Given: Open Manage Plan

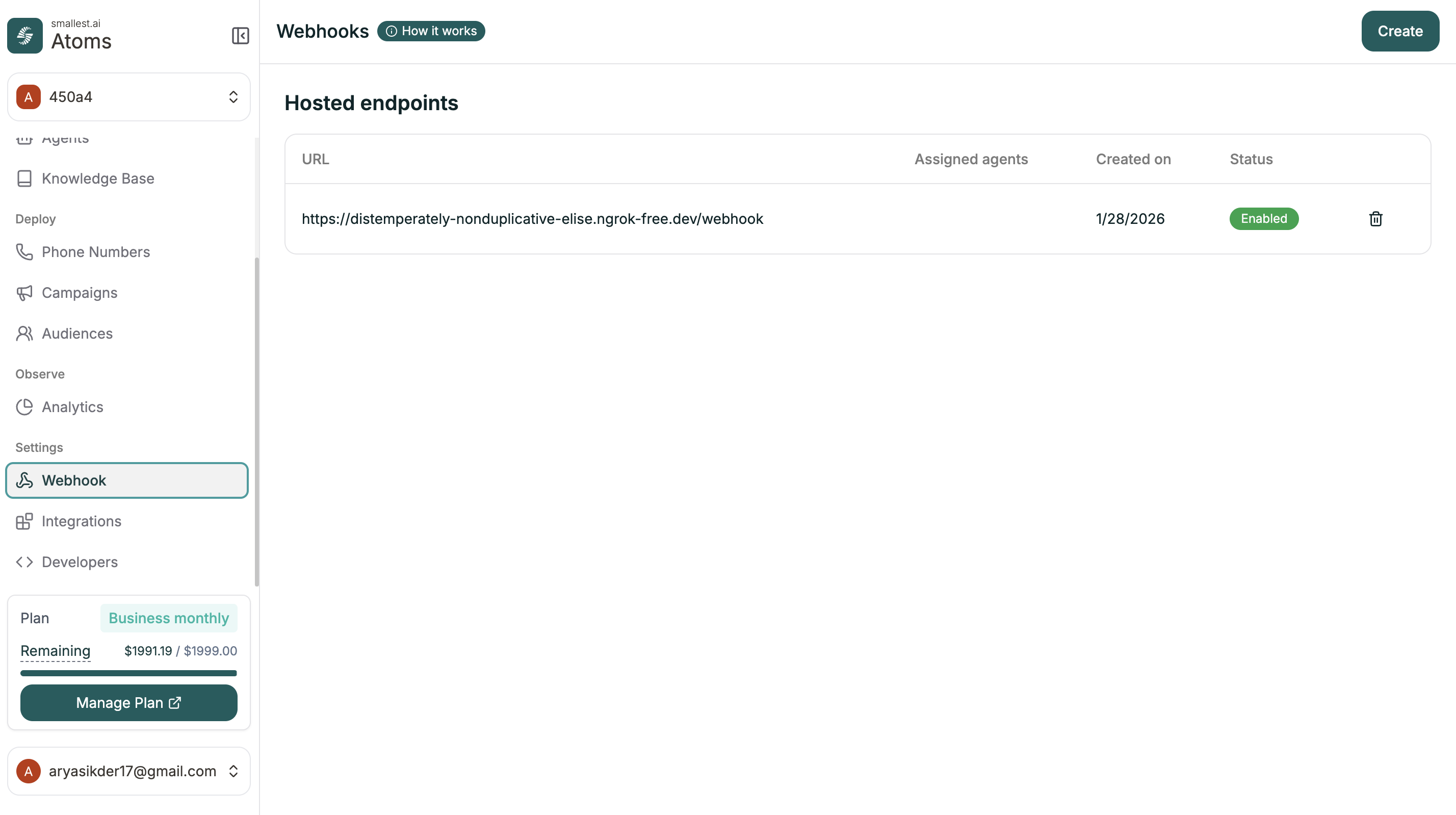Looking at the screenshot, I should pos(128,703).
